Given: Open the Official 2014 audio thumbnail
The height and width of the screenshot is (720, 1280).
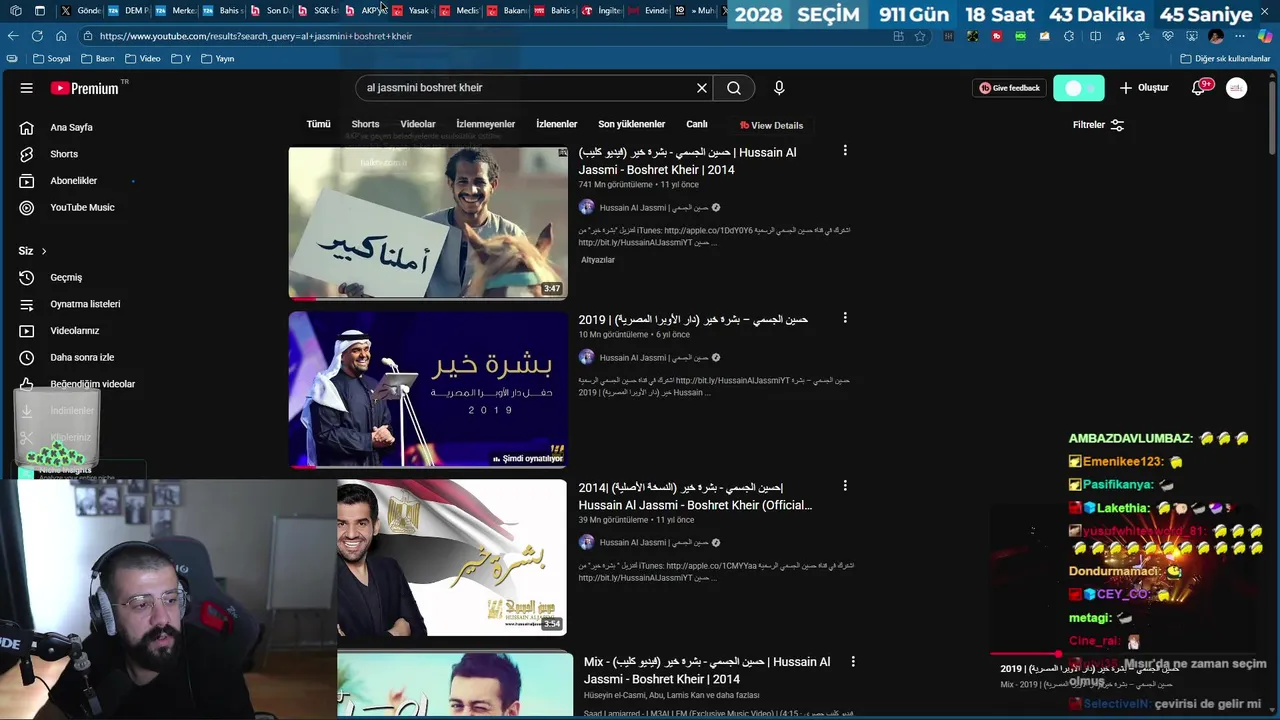Looking at the screenshot, I should point(452,557).
